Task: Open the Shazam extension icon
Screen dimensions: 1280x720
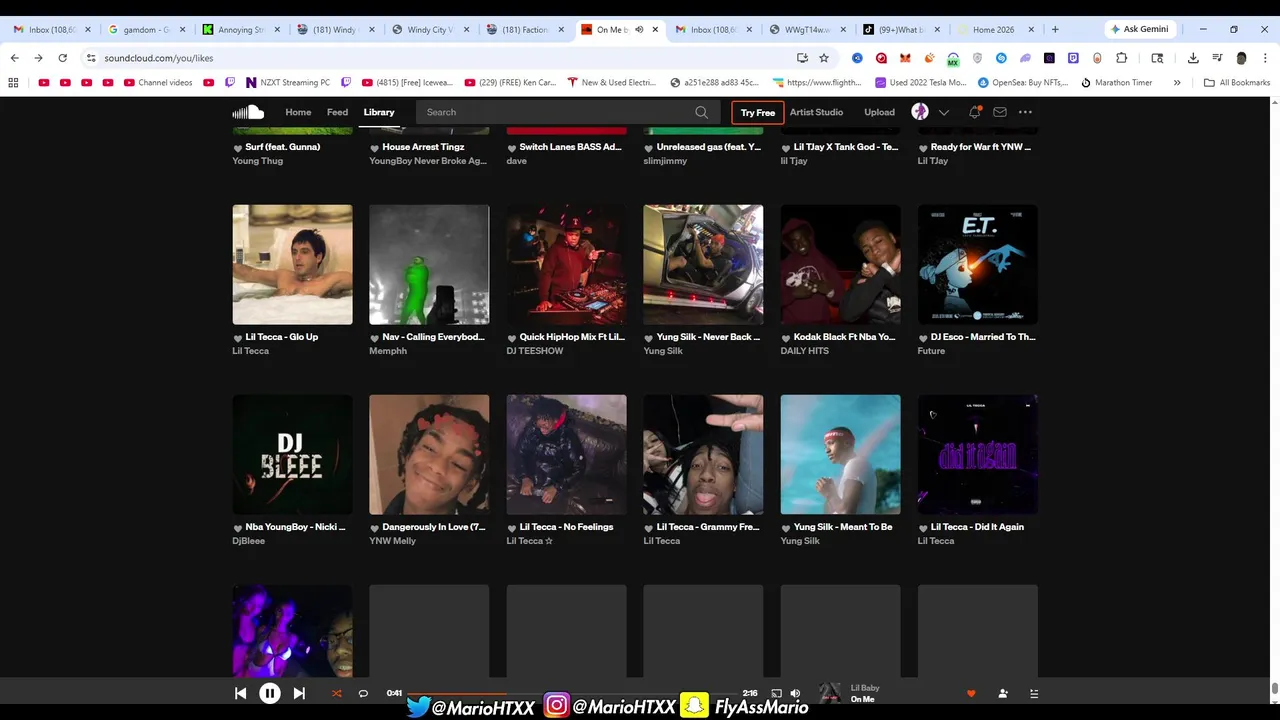Action: tap(1001, 58)
